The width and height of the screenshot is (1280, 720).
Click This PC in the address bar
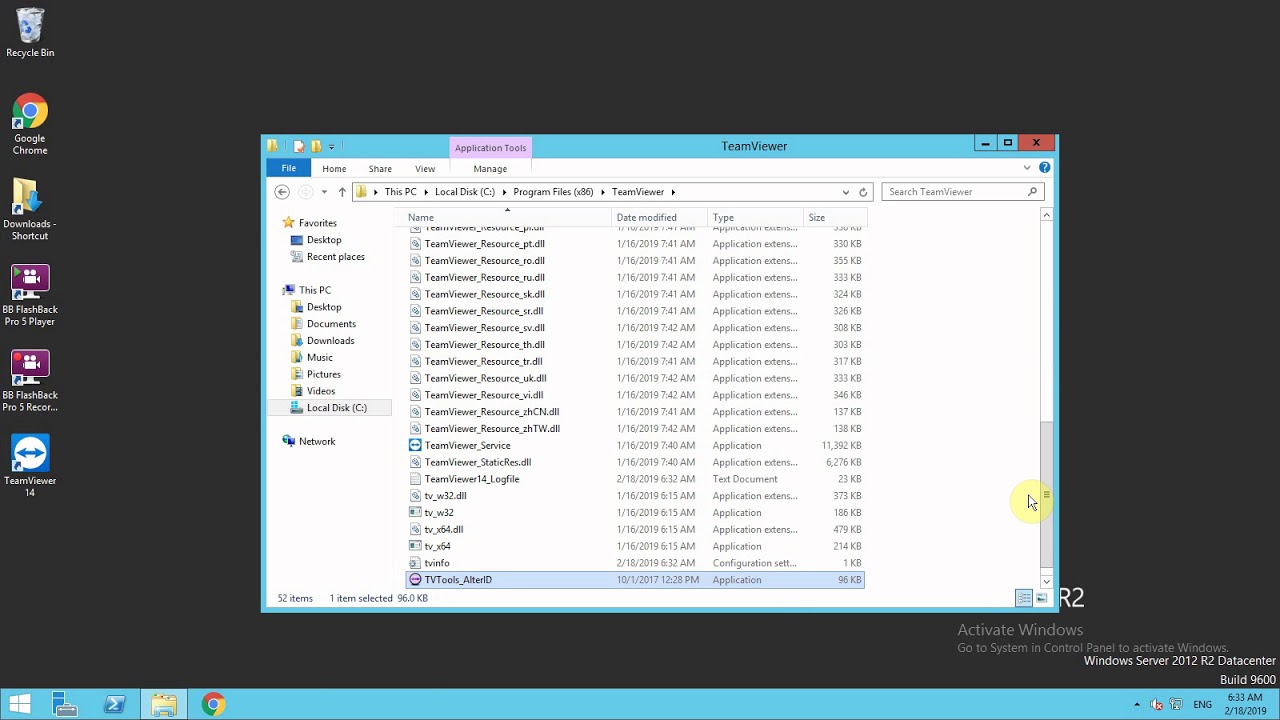[x=400, y=192]
